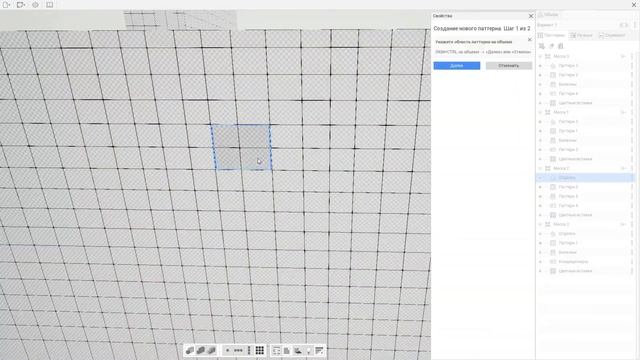Click the add icon on bottommost Место row

(x=623, y=224)
